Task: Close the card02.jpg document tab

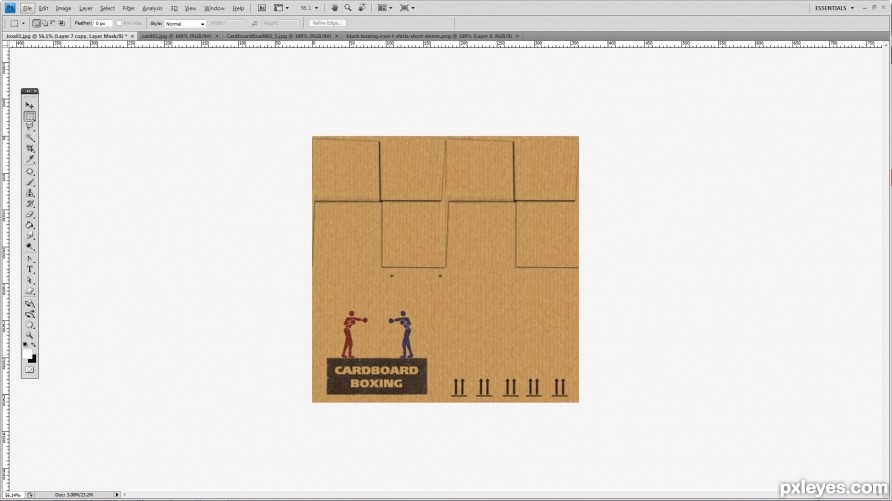Action: (x=217, y=36)
